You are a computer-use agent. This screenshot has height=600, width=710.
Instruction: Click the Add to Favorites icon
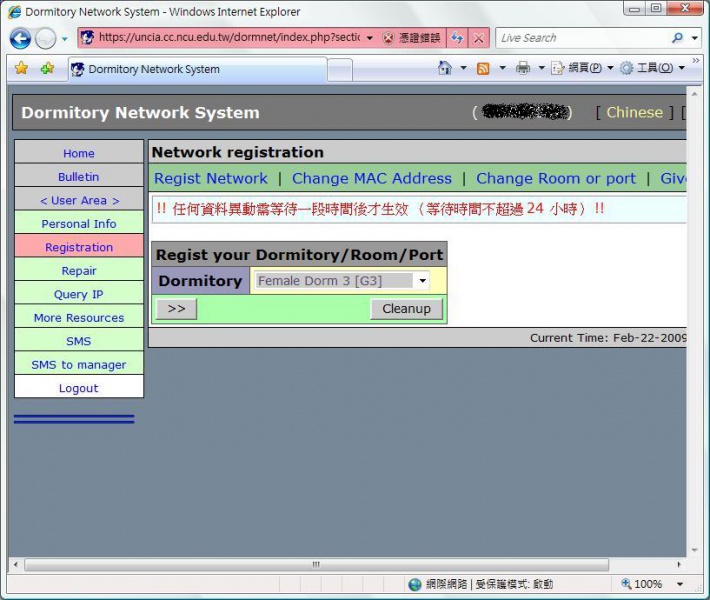click(47, 69)
